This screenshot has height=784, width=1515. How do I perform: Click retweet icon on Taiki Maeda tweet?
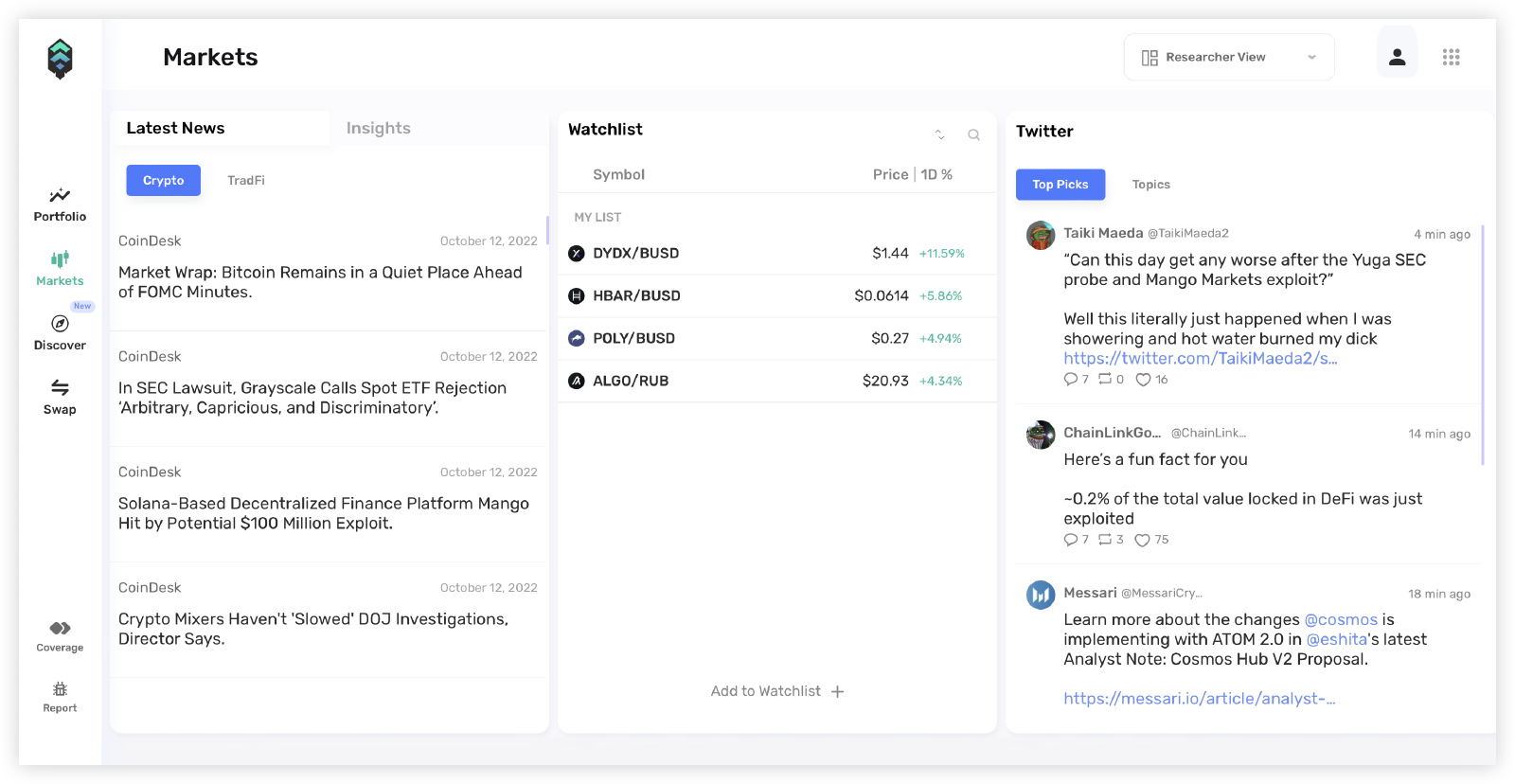(1105, 379)
